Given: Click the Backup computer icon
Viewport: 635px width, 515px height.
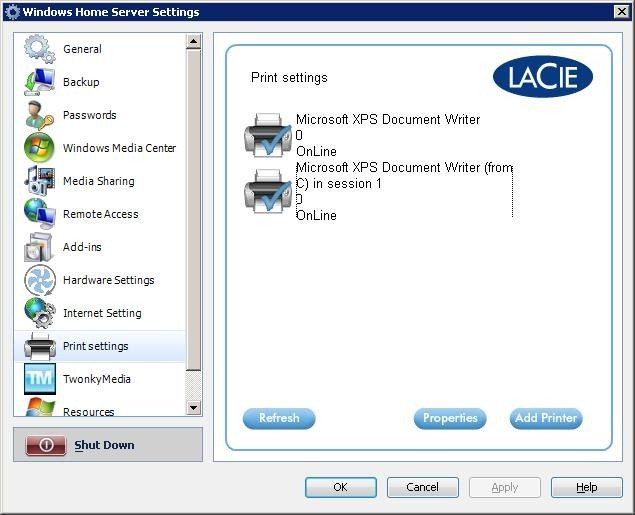Looking at the screenshot, I should click(39, 82).
